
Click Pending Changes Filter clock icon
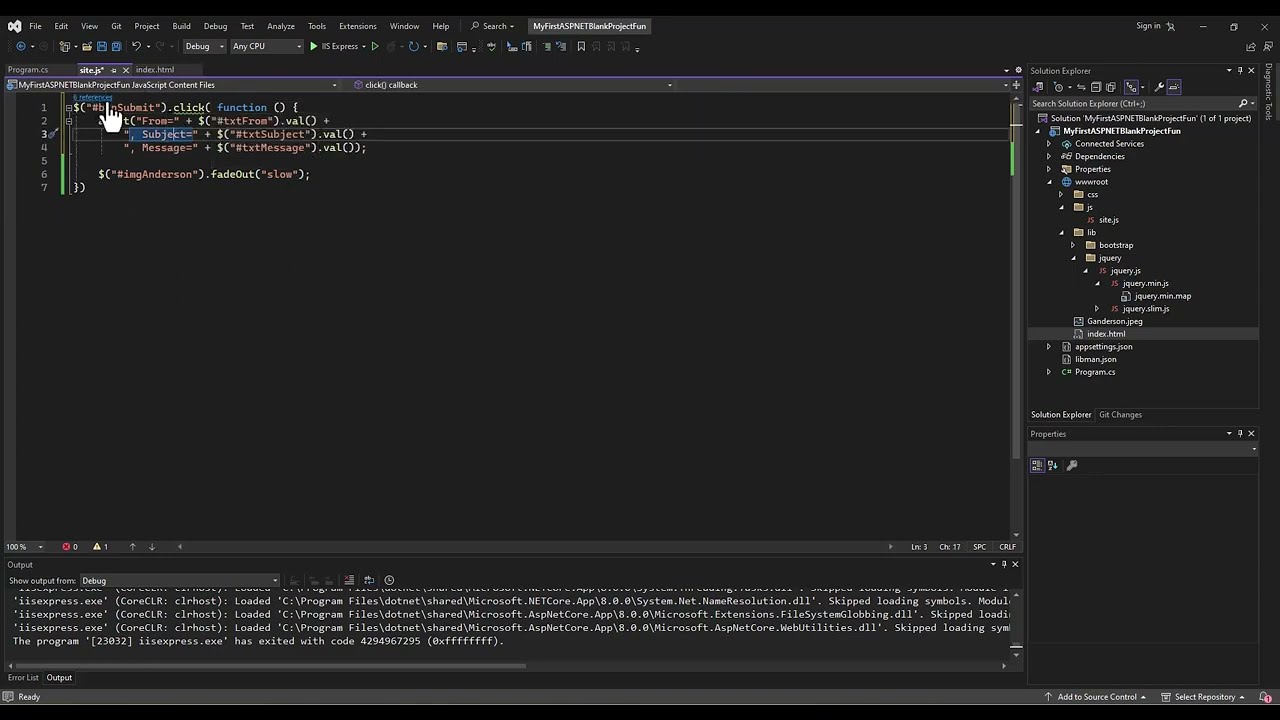(1059, 87)
